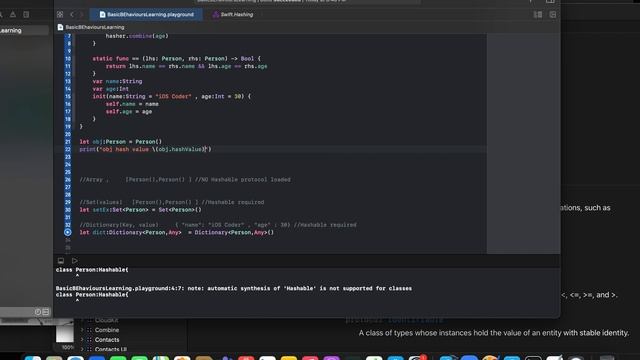
Task: Click 'var name:String' line
Action: [117, 81]
